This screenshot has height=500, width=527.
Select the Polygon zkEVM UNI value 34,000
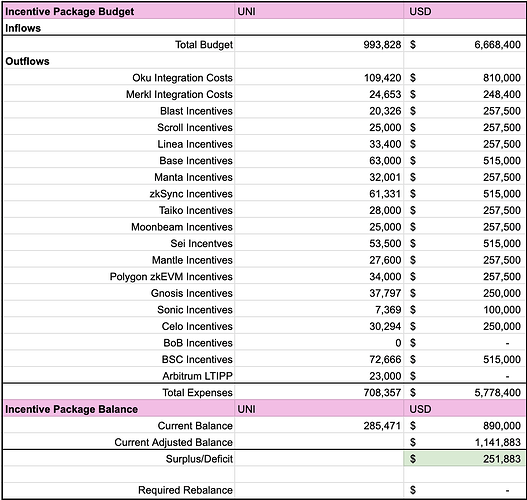point(385,277)
